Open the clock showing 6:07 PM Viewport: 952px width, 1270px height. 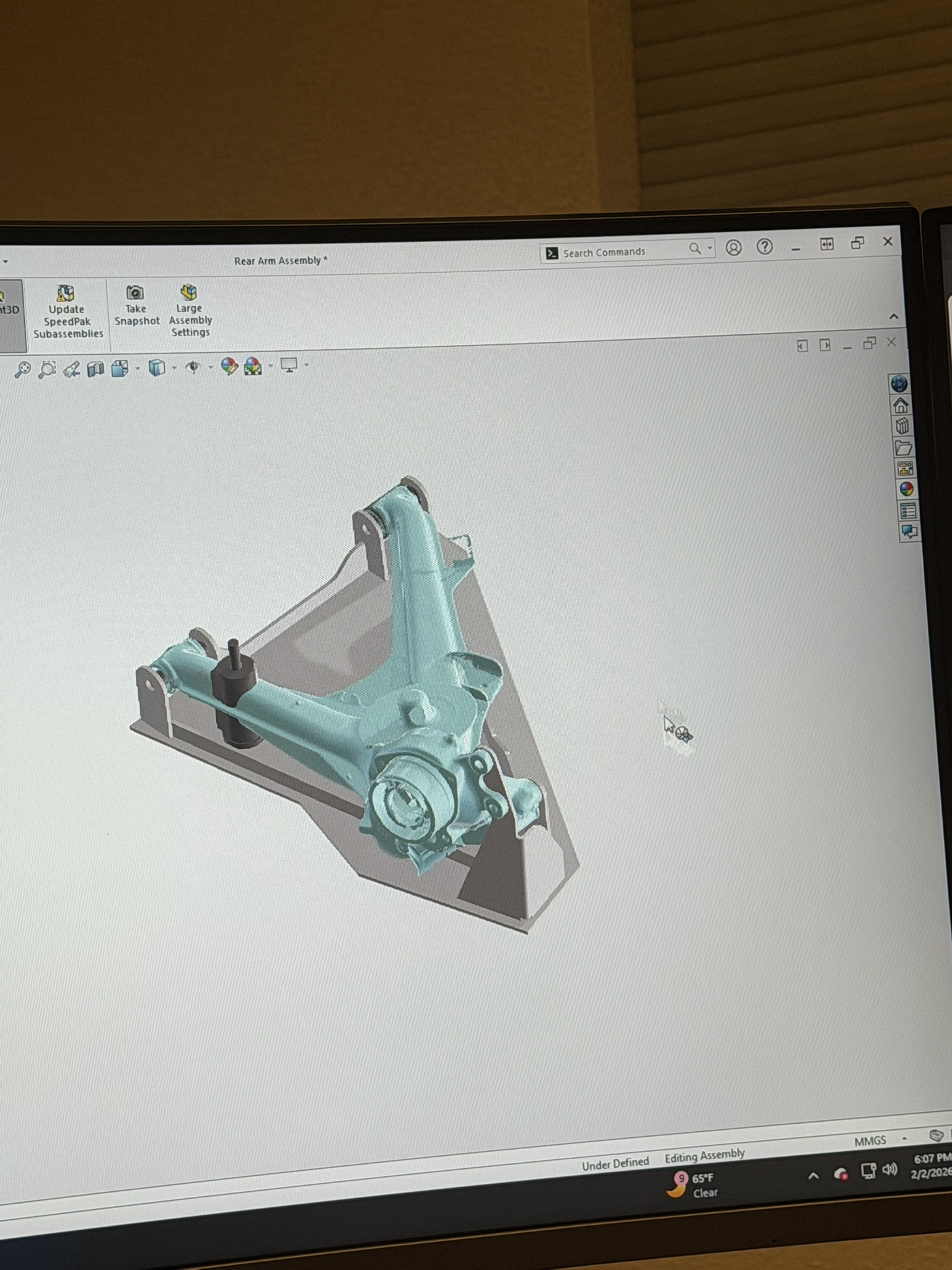pyautogui.click(x=932, y=1165)
